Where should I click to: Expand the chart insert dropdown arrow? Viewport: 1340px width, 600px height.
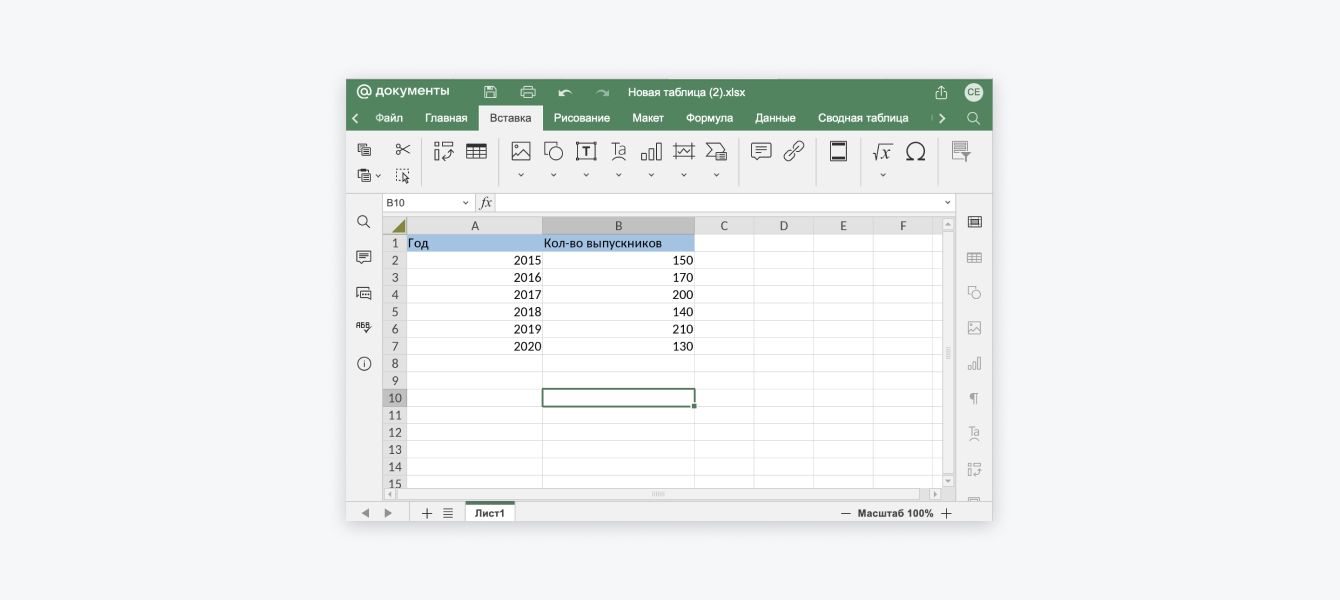(651, 175)
